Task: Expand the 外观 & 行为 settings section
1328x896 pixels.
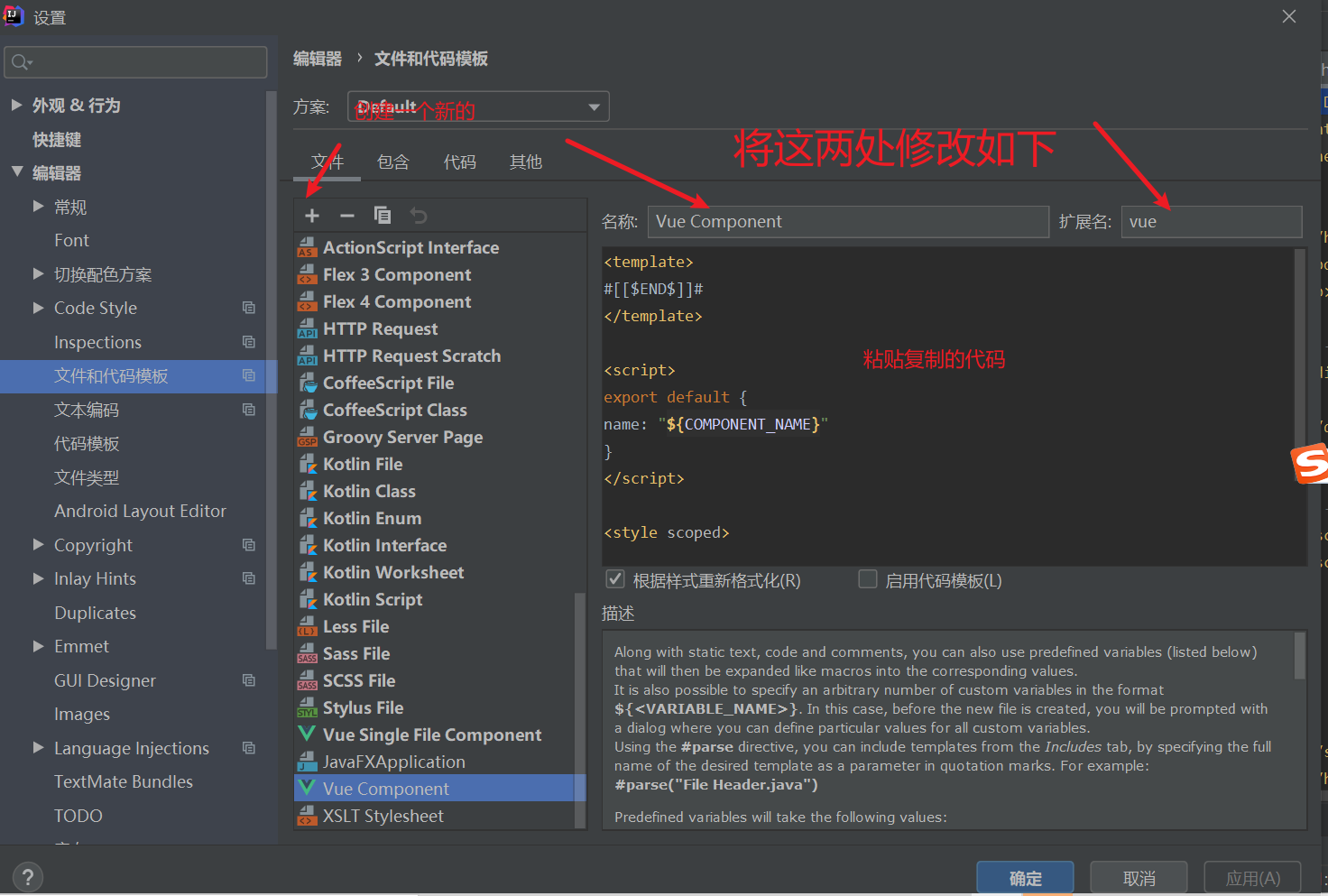Action: point(16,105)
